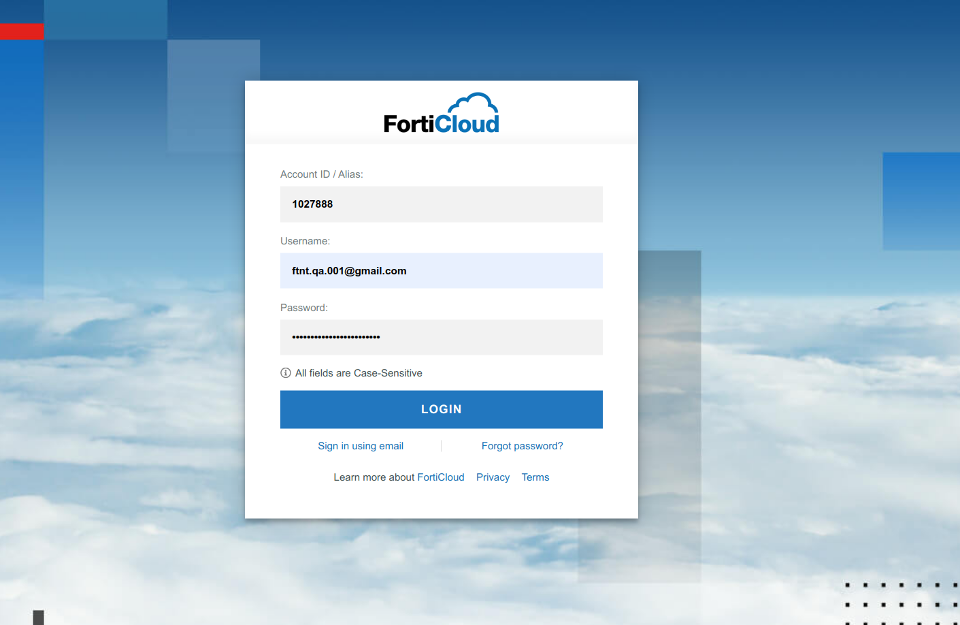Click the Password label
Screen dimensions: 960x625
click(303, 307)
